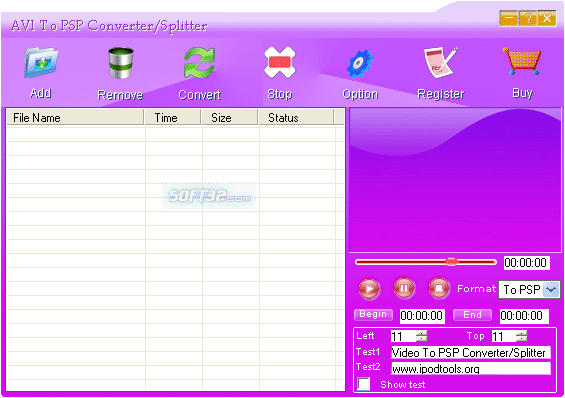Minimize the converter window
The width and height of the screenshot is (565, 398).
[x=509, y=18]
